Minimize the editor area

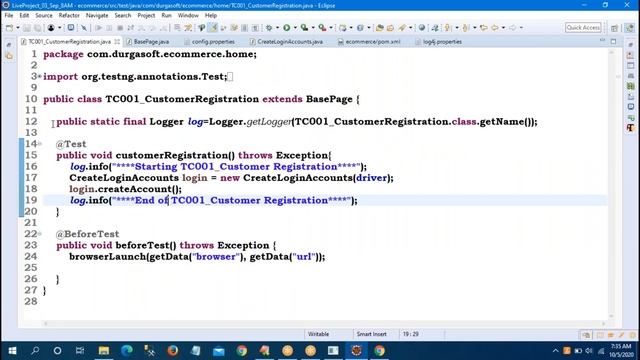pos(602,41)
